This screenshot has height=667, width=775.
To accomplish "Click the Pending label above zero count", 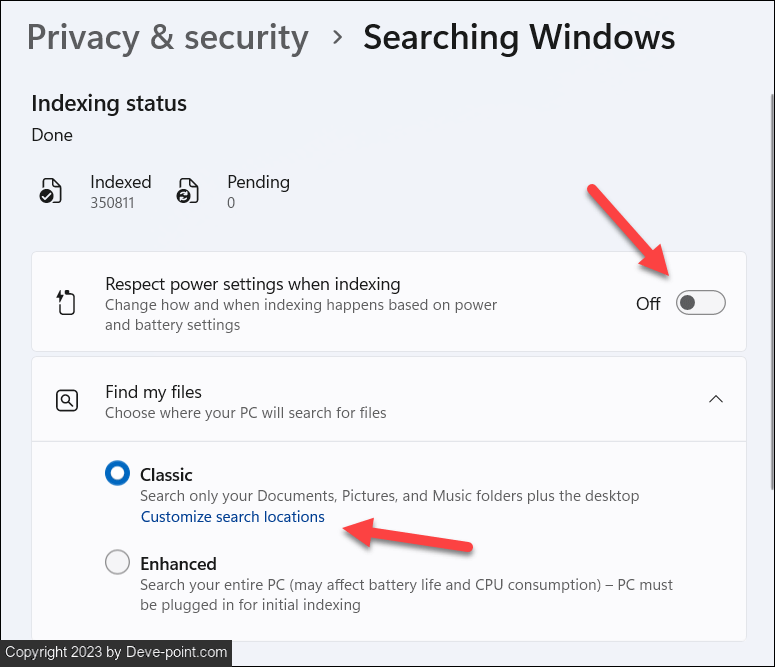I will (x=258, y=182).
